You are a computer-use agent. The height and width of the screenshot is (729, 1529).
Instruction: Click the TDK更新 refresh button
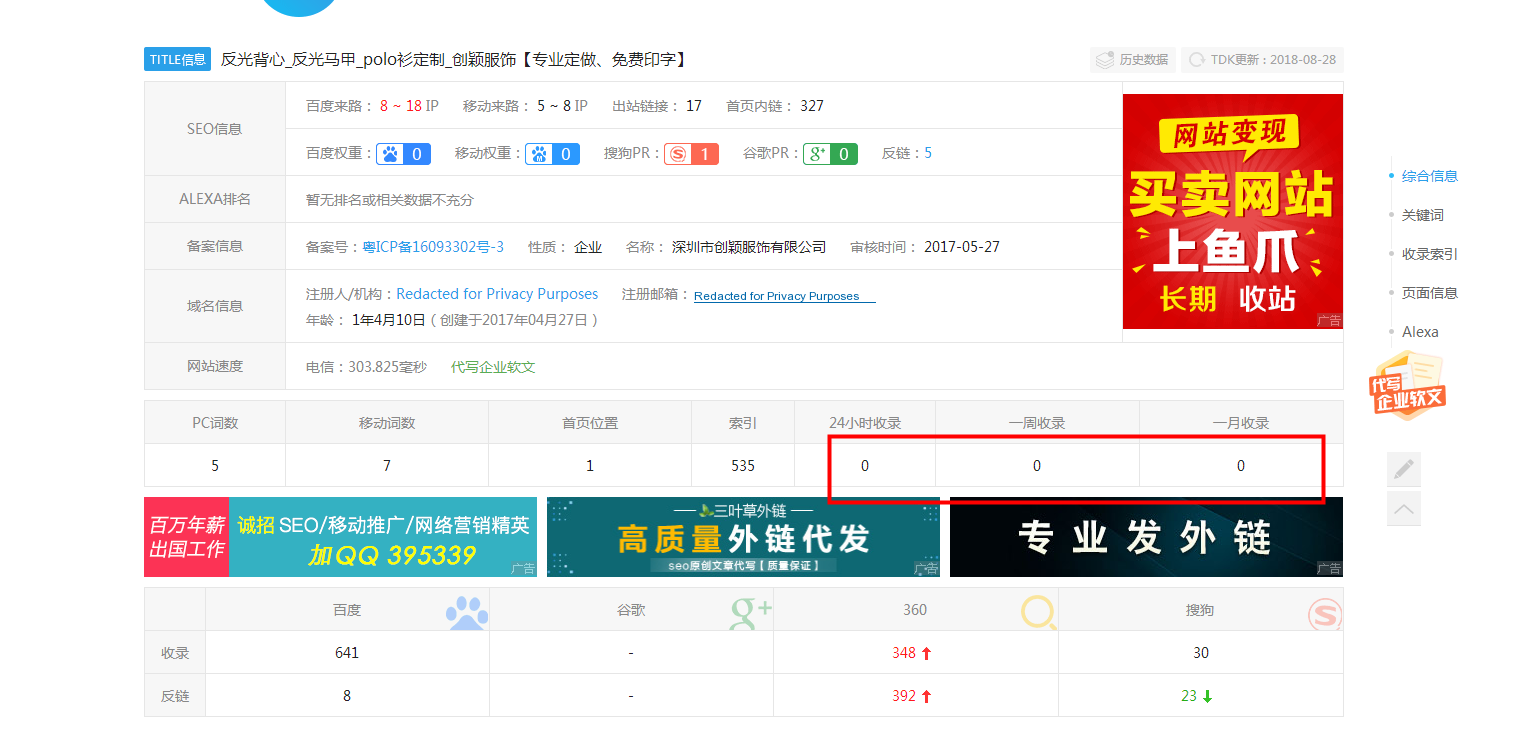click(x=1262, y=60)
